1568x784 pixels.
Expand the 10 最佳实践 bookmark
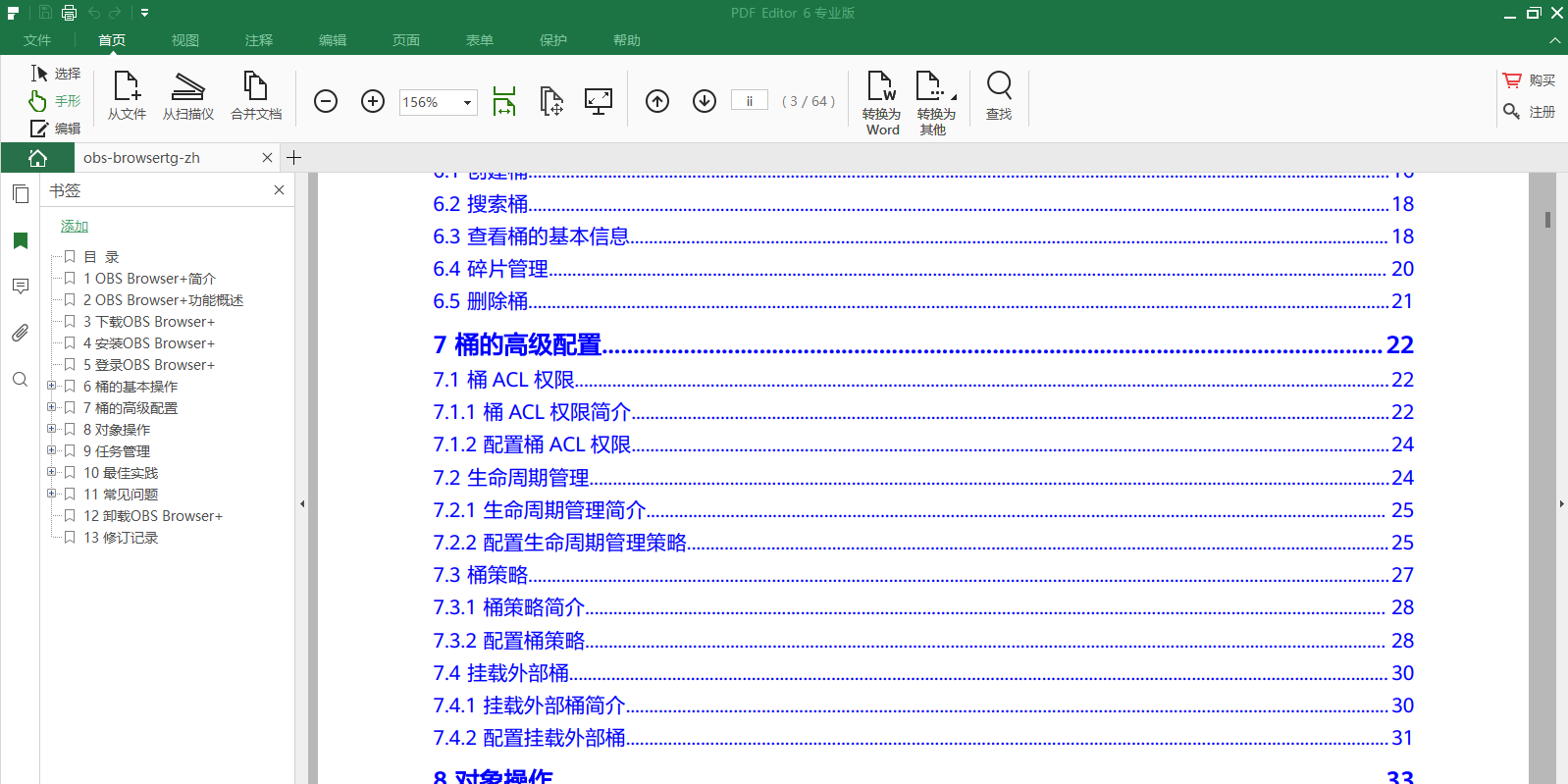(x=51, y=472)
